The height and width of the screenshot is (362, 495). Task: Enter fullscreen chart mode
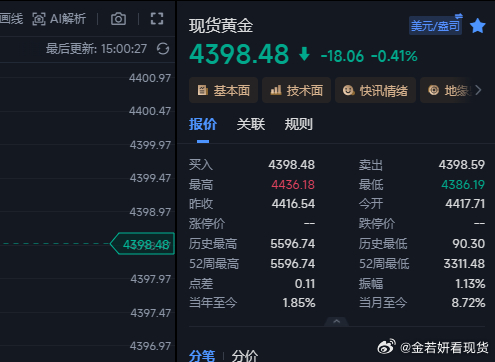point(157,19)
